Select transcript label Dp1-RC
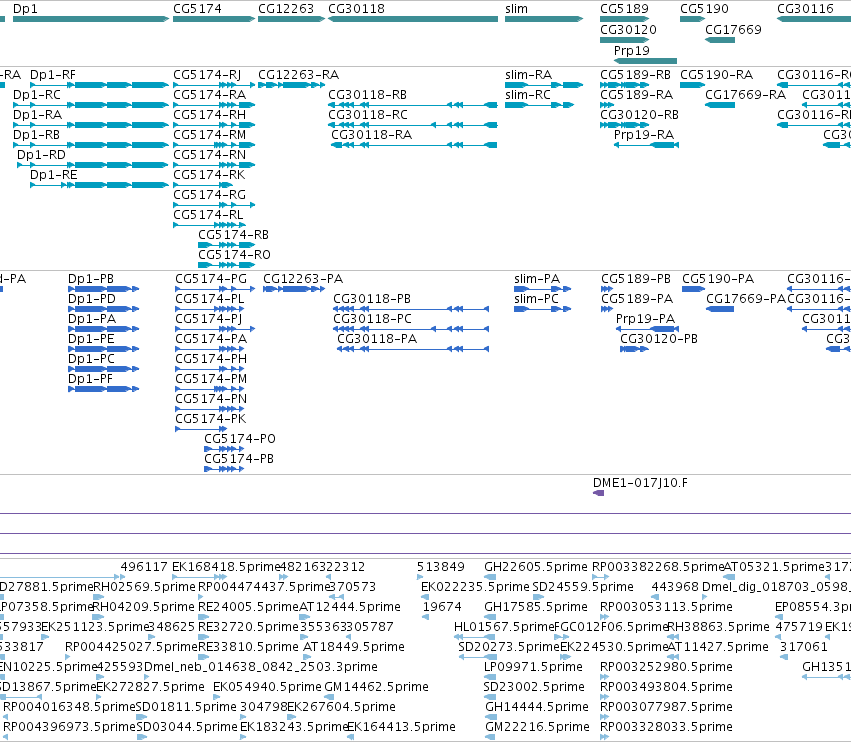851x742 pixels. tap(37, 94)
